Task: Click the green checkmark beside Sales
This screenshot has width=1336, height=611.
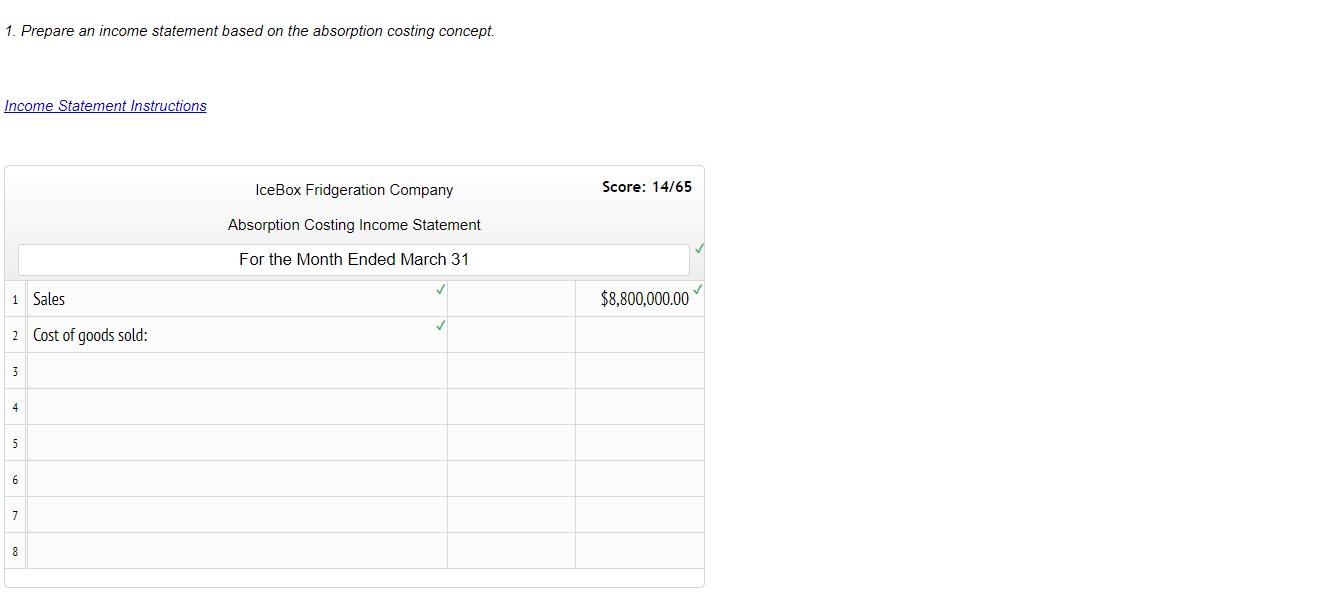Action: [x=440, y=290]
